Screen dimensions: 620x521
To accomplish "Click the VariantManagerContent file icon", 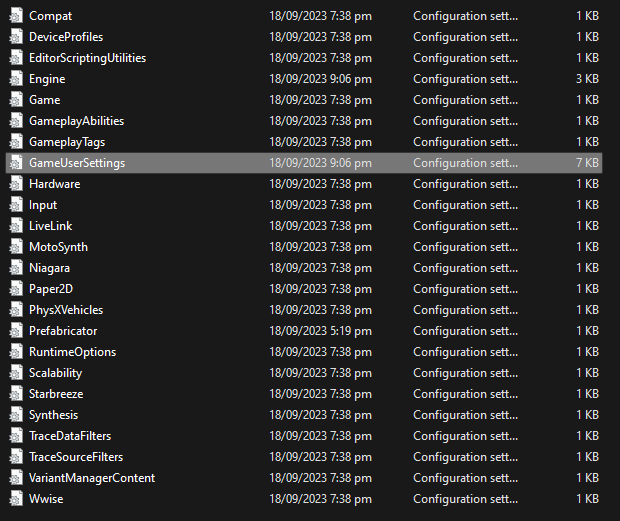I will (16, 478).
